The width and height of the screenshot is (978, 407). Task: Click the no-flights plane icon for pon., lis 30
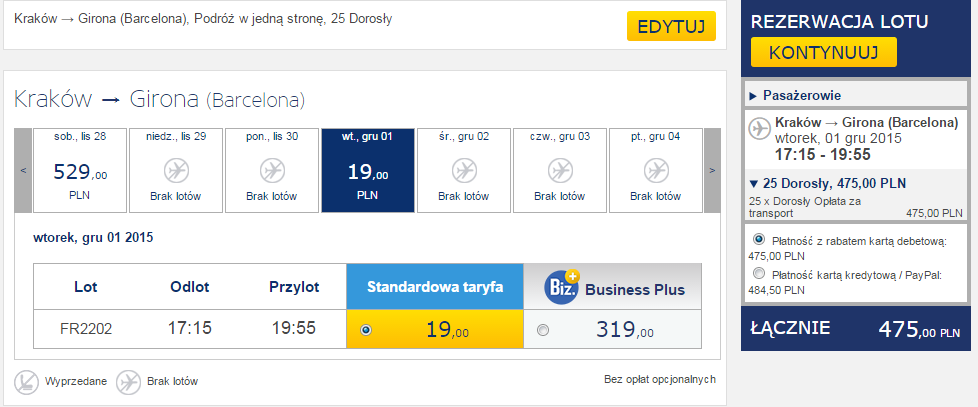(272, 170)
